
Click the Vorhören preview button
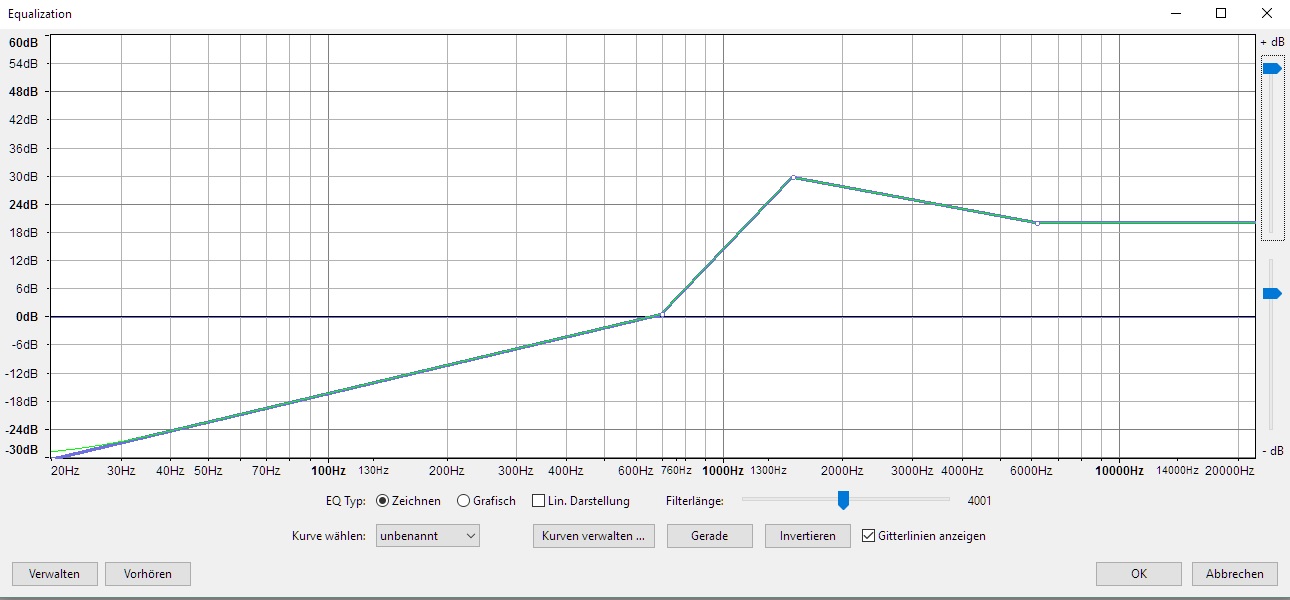(148, 574)
